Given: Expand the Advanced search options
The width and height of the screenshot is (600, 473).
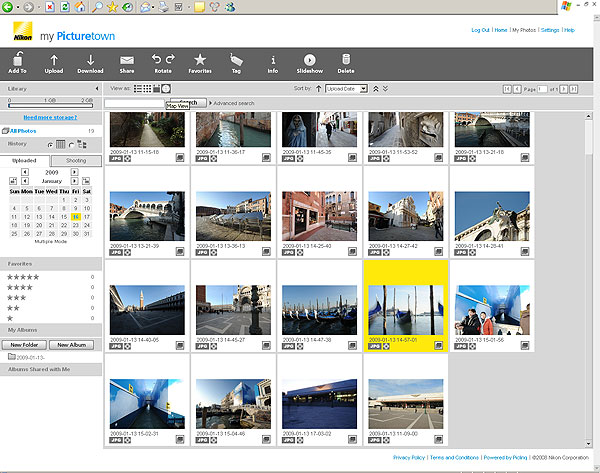Looking at the screenshot, I should coord(231,103).
